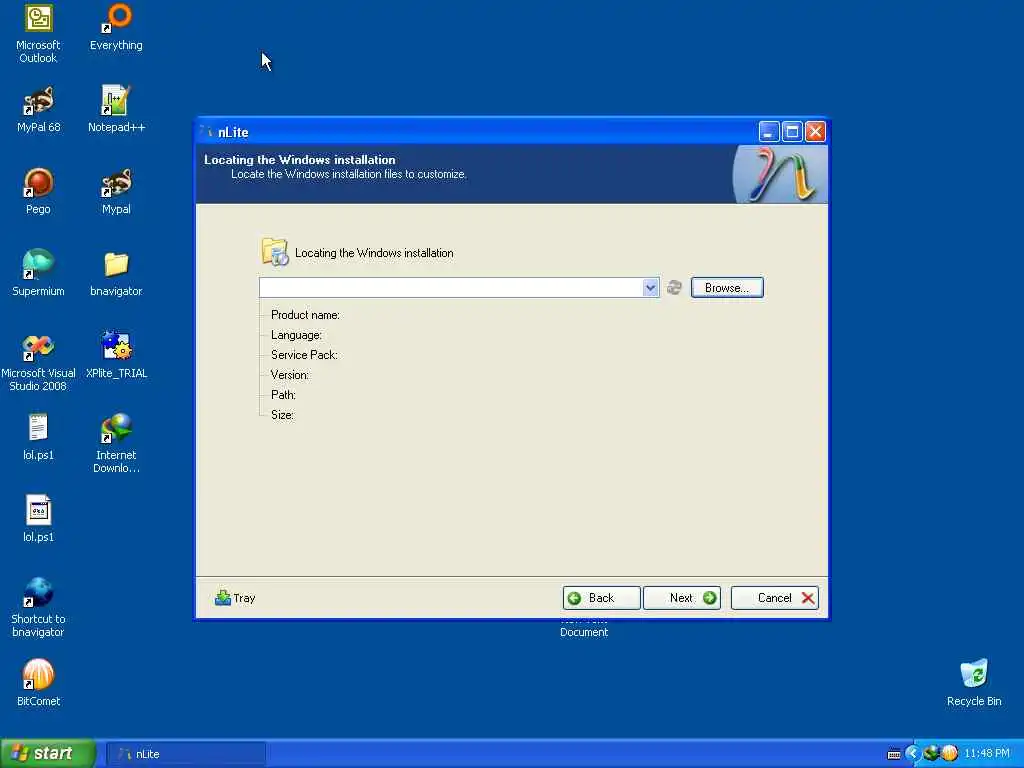
Task: Maximize the nLite window
Action: tap(792, 132)
